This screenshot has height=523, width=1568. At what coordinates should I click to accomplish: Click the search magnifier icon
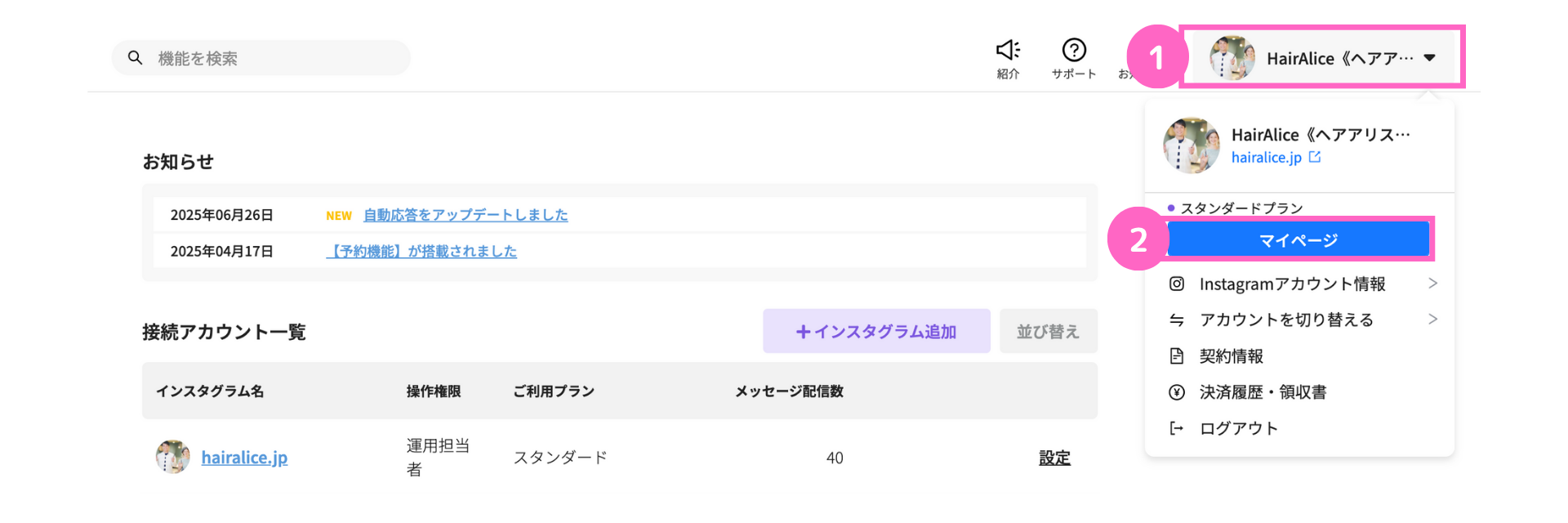click(x=136, y=58)
